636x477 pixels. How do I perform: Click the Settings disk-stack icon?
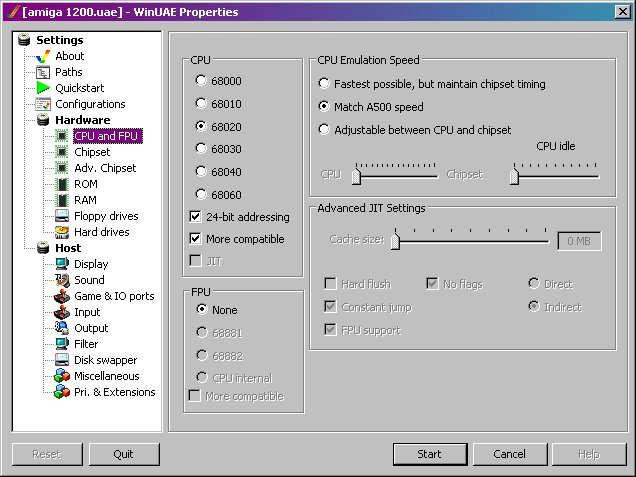click(24, 40)
